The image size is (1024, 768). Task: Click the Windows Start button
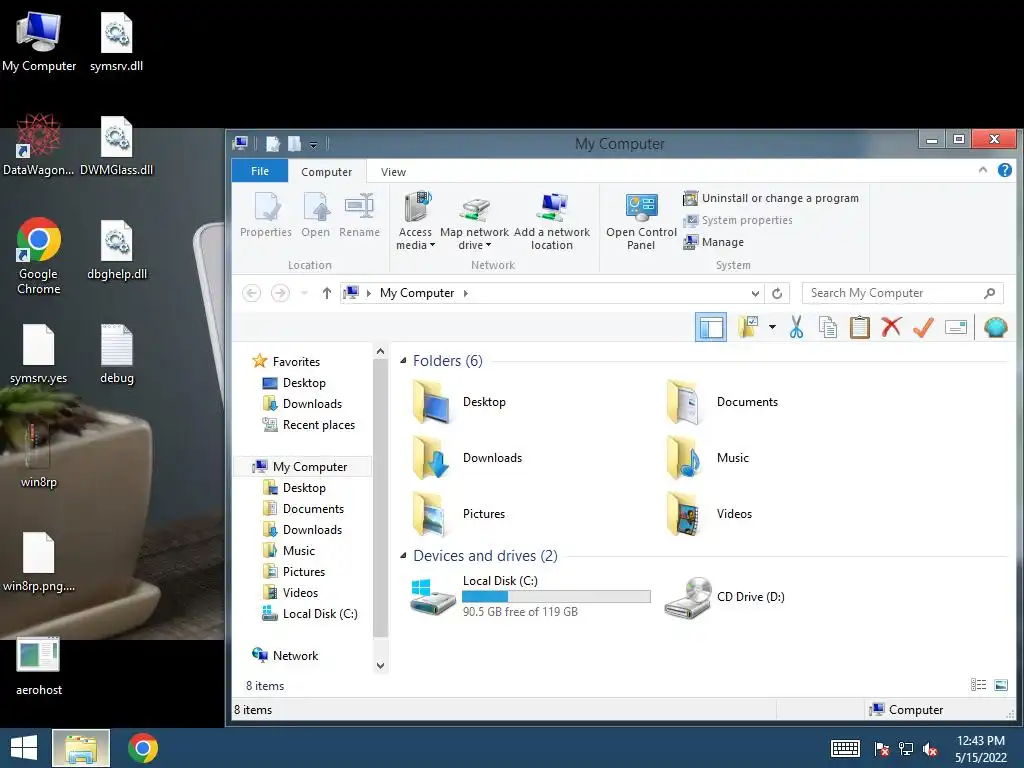point(24,748)
